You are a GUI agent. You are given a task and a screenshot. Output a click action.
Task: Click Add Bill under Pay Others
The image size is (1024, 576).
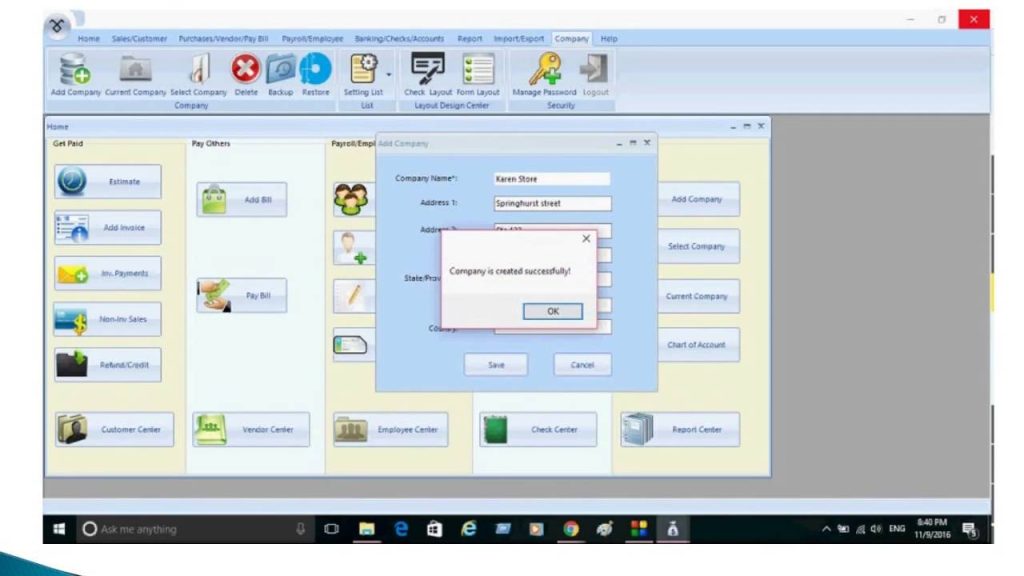[242, 200]
